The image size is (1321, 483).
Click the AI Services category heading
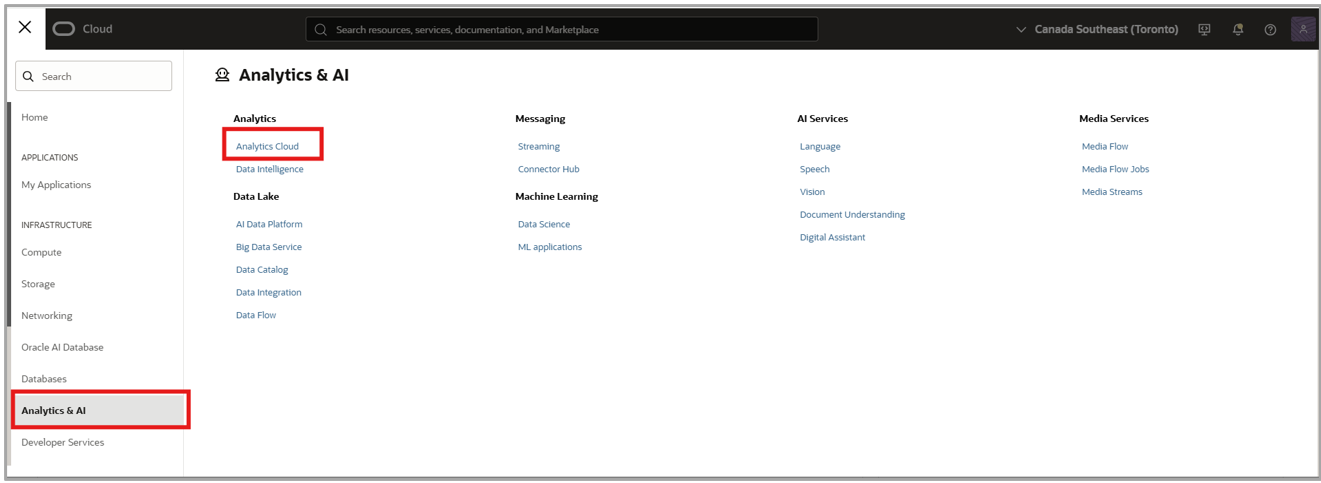(822, 118)
